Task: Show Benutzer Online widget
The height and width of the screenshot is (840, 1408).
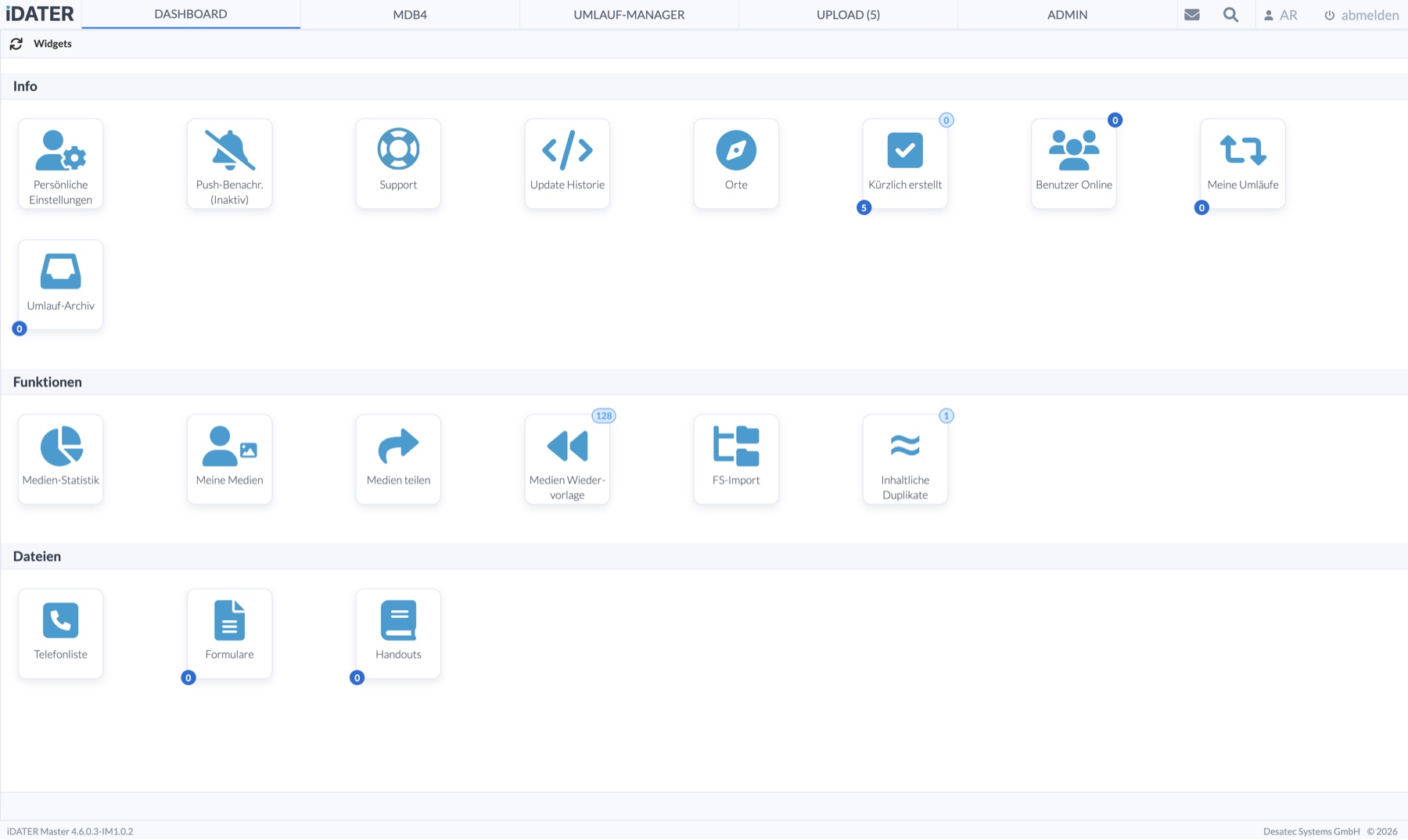Action: 1074,163
